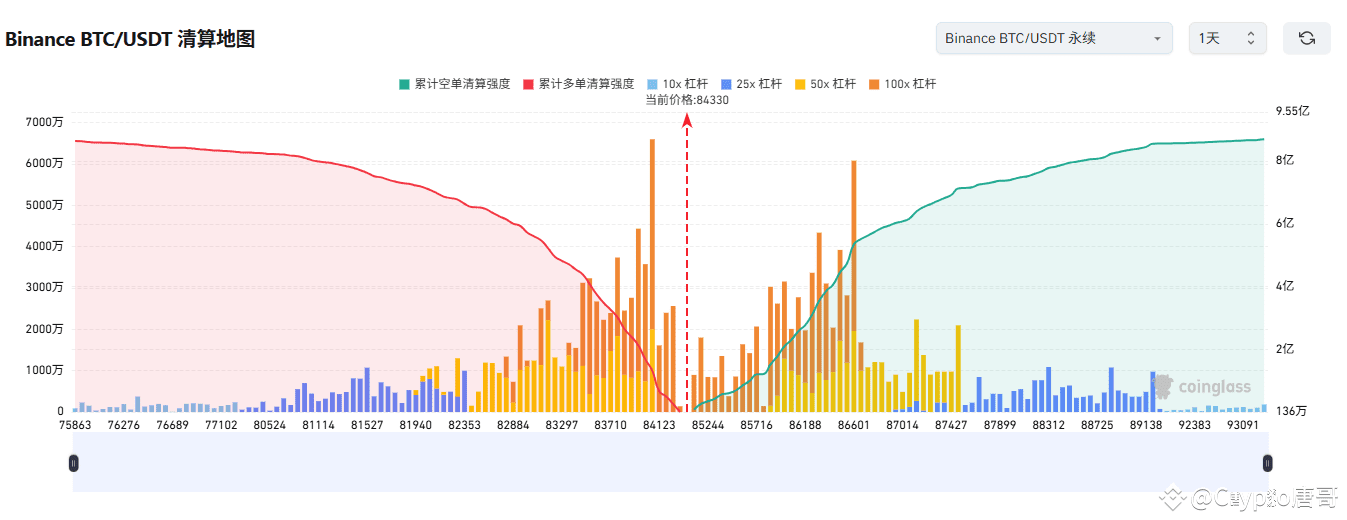This screenshot has width=1347, height=520.
Task: Click the x-axis label 93091
Action: [1244, 425]
